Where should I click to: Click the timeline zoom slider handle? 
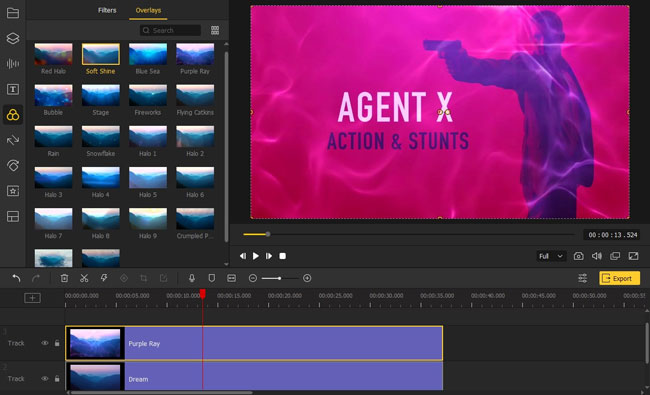[280, 278]
